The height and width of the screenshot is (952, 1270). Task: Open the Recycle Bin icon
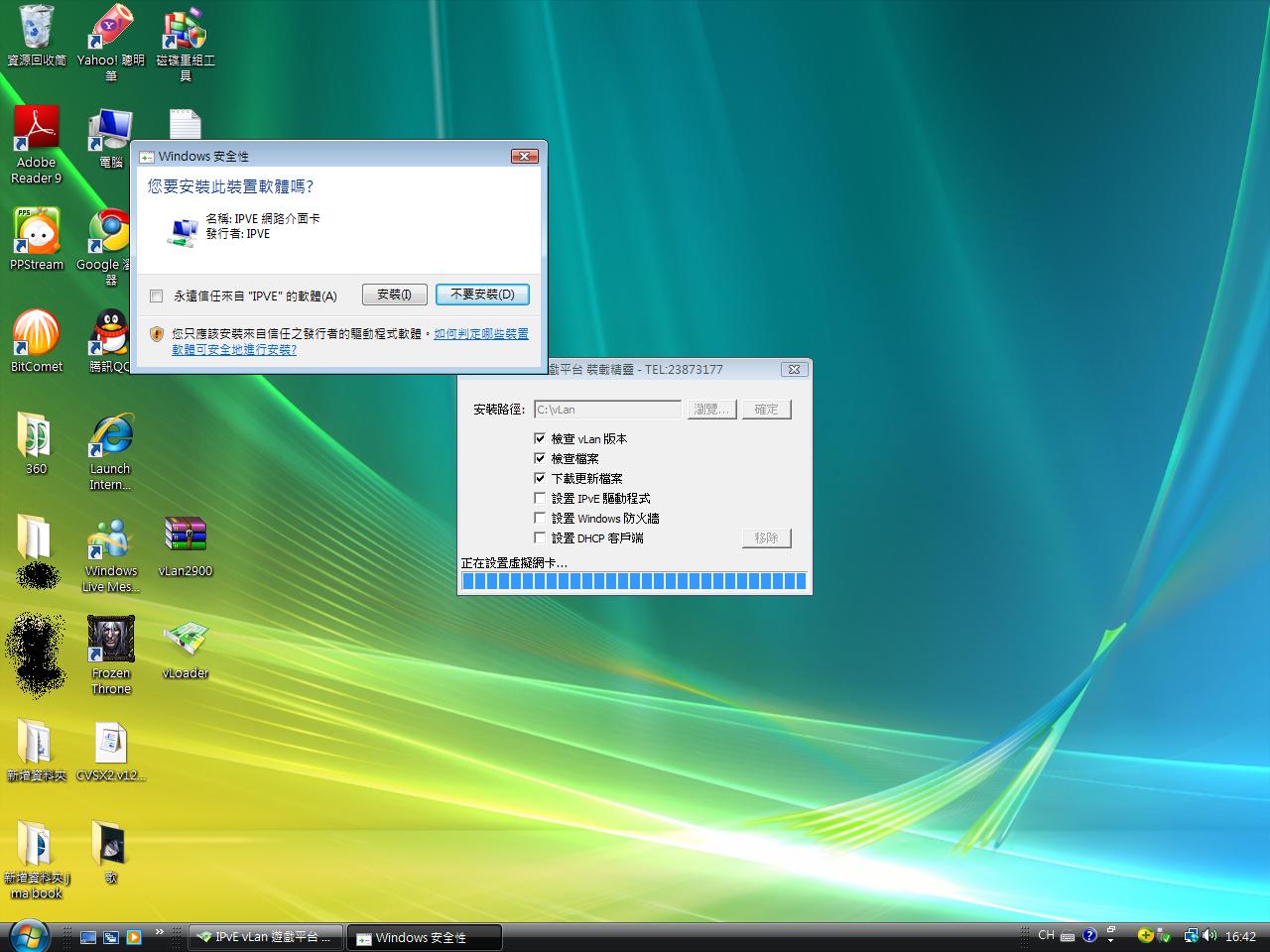point(37,30)
